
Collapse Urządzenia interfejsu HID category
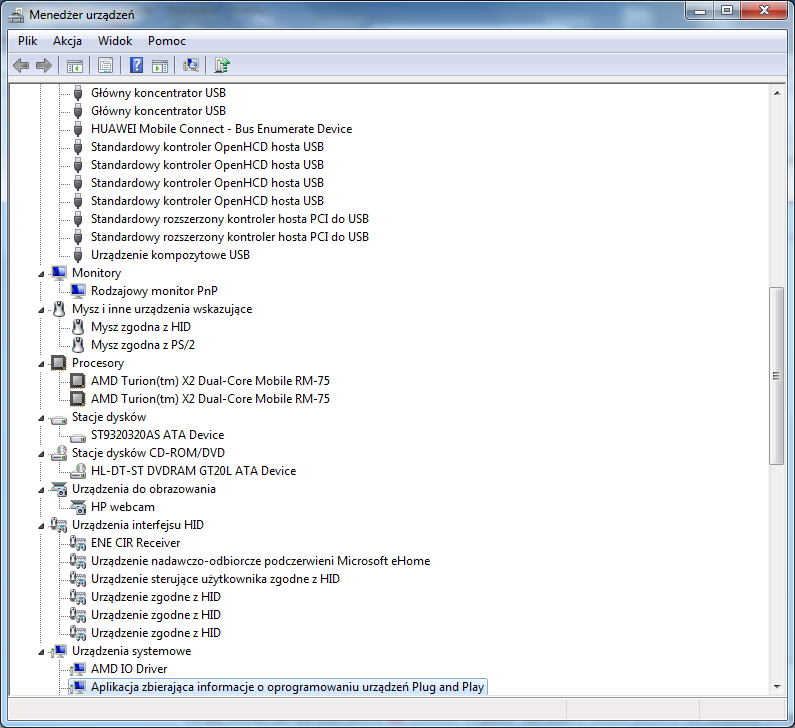[x=42, y=526]
